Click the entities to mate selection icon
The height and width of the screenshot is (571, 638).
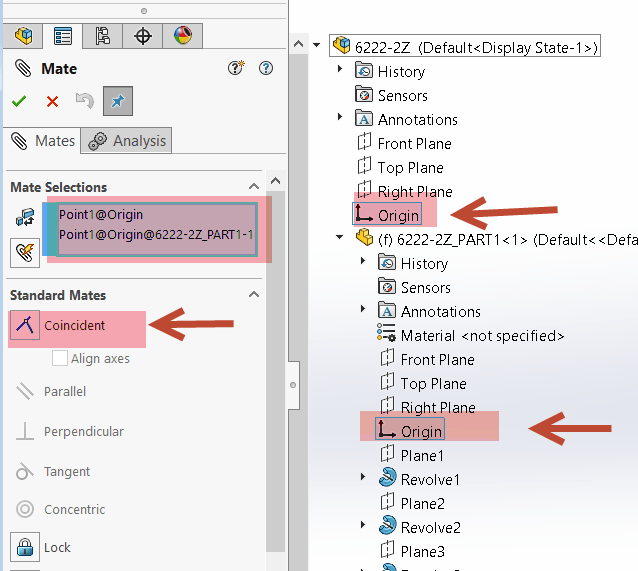pyautogui.click(x=25, y=217)
